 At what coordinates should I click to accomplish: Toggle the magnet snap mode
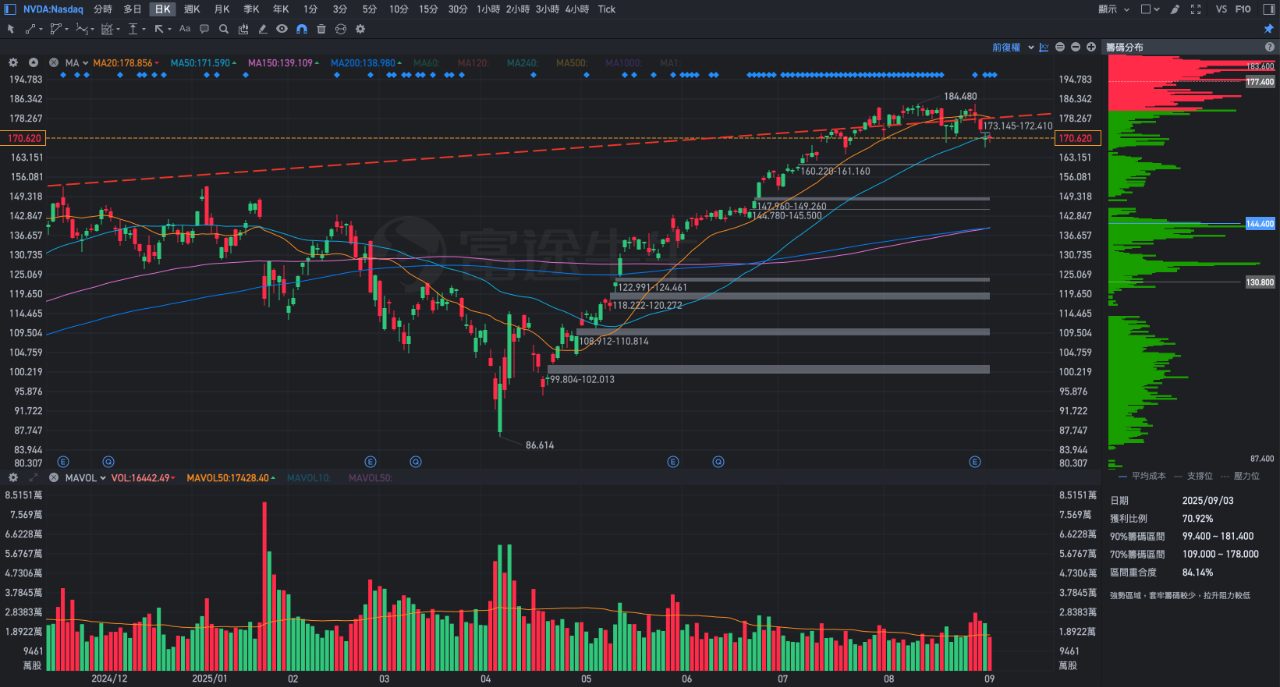(x=301, y=29)
